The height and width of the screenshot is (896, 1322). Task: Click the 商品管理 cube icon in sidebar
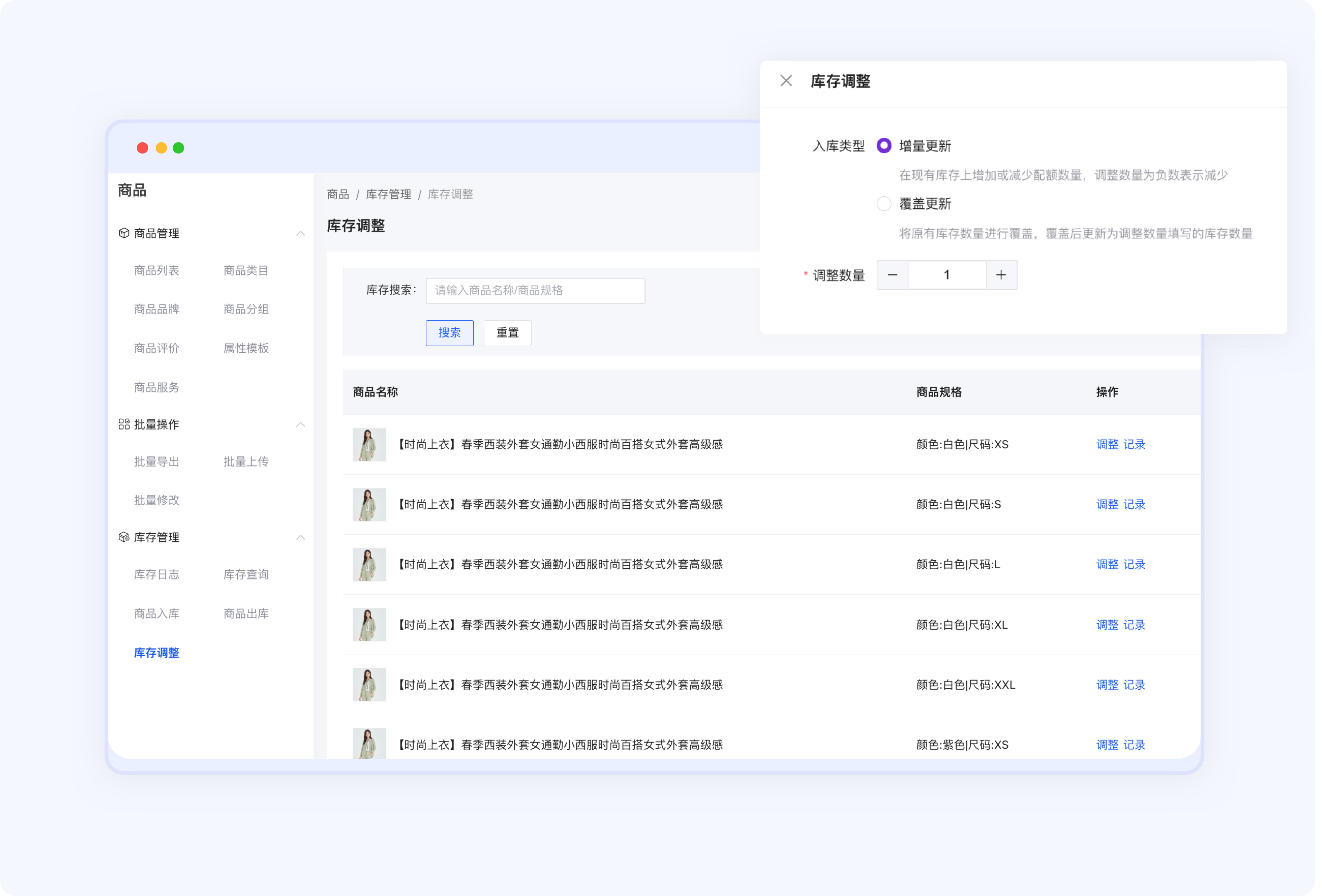tap(124, 233)
